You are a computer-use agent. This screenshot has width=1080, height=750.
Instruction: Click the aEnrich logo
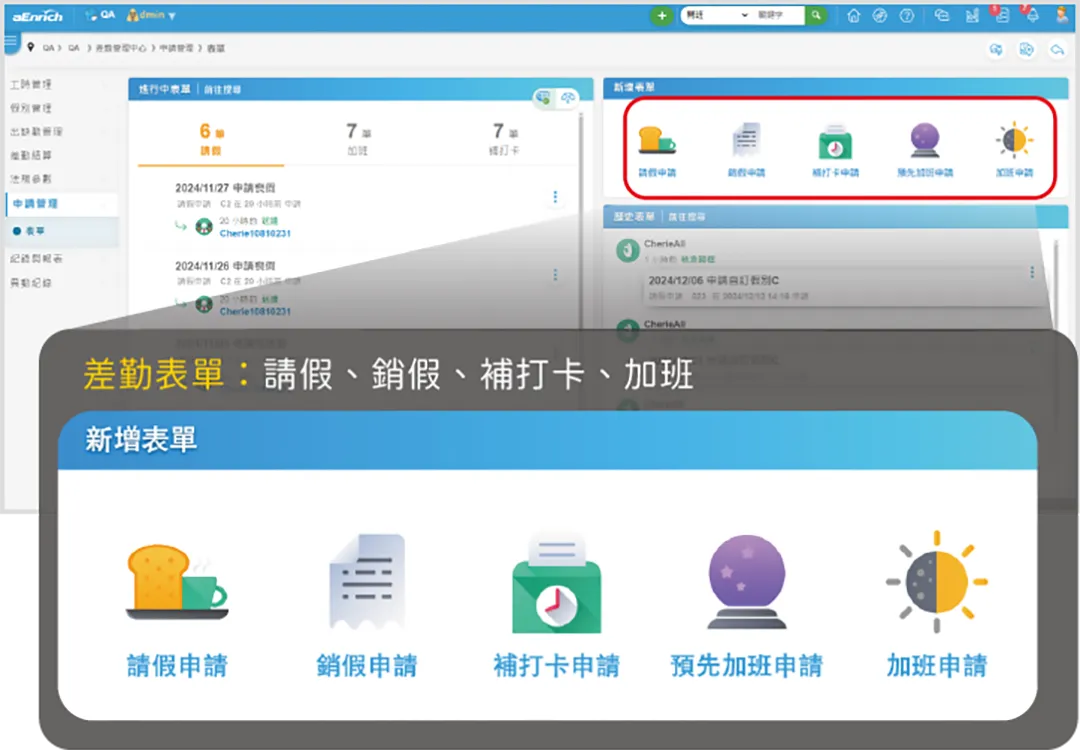40,14
